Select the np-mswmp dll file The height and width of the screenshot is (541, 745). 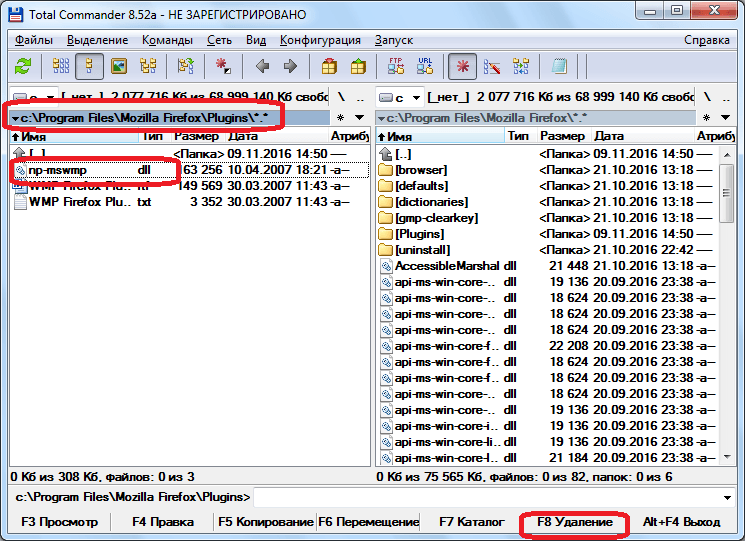[x=58, y=170]
